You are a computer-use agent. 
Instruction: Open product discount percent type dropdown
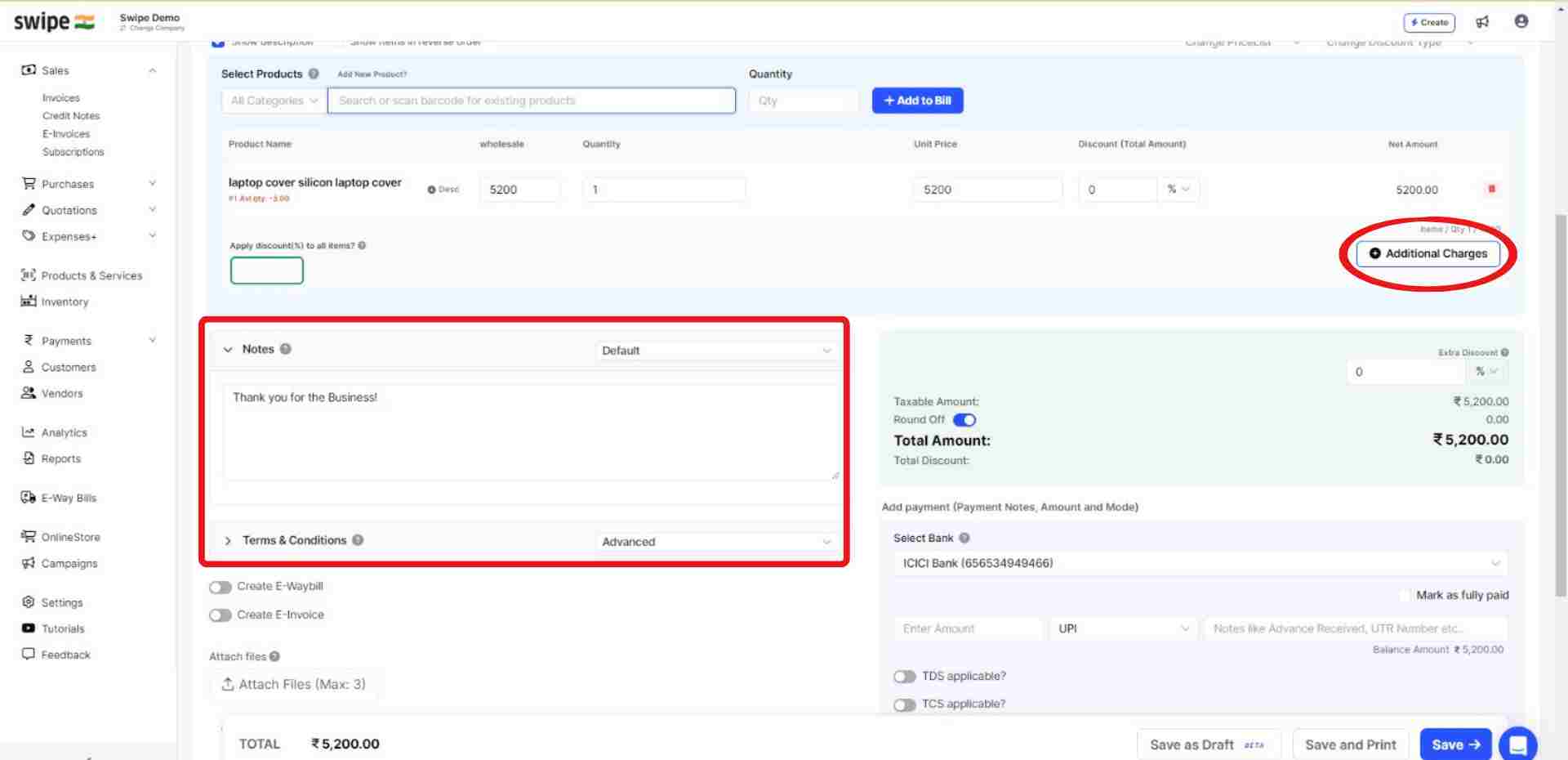click(x=1178, y=189)
